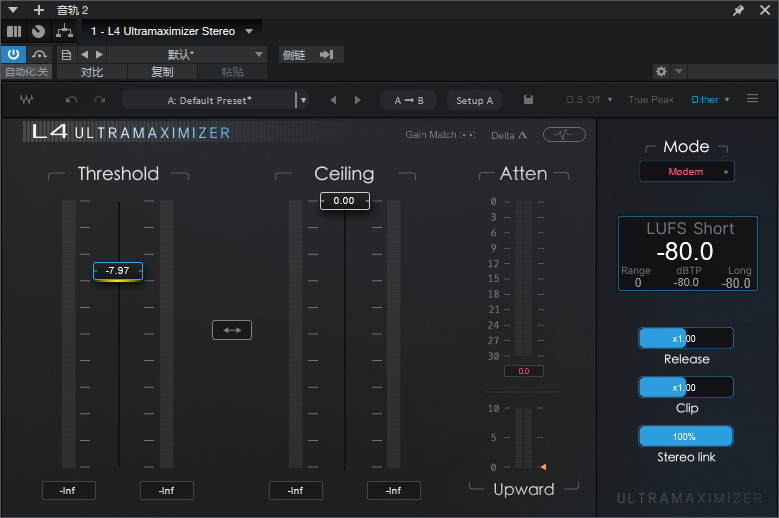The height and width of the screenshot is (518, 779).
Task: Click the 侧链 sidechain button
Action: click(x=294, y=55)
